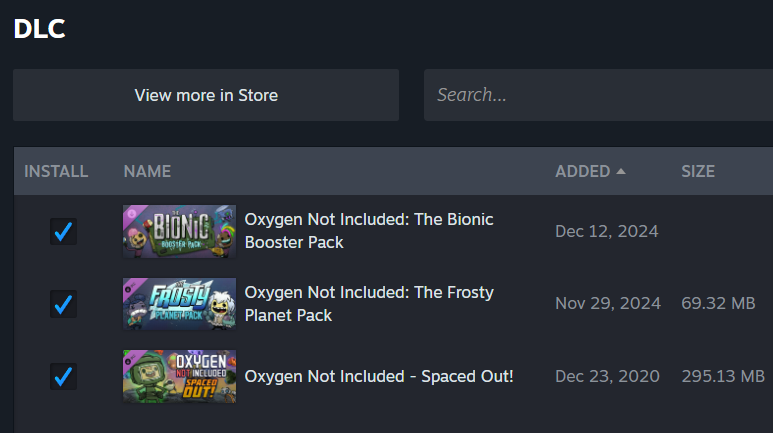Sort DLC list by Added column
The image size is (773, 433).
(582, 171)
